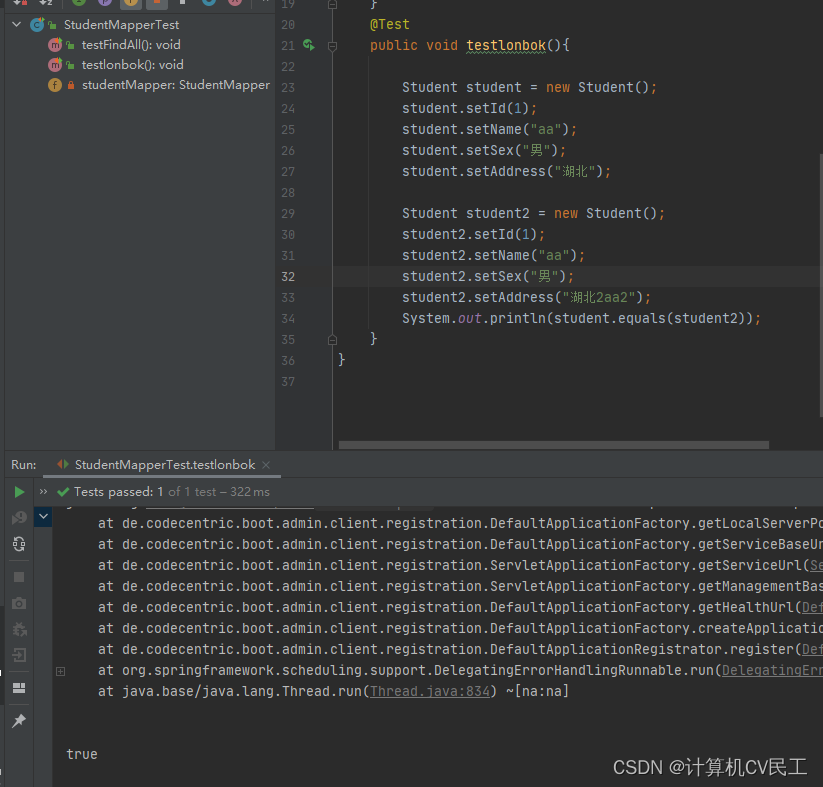
Task: Collapse the StudentMapperTest tree node
Action: point(17,24)
